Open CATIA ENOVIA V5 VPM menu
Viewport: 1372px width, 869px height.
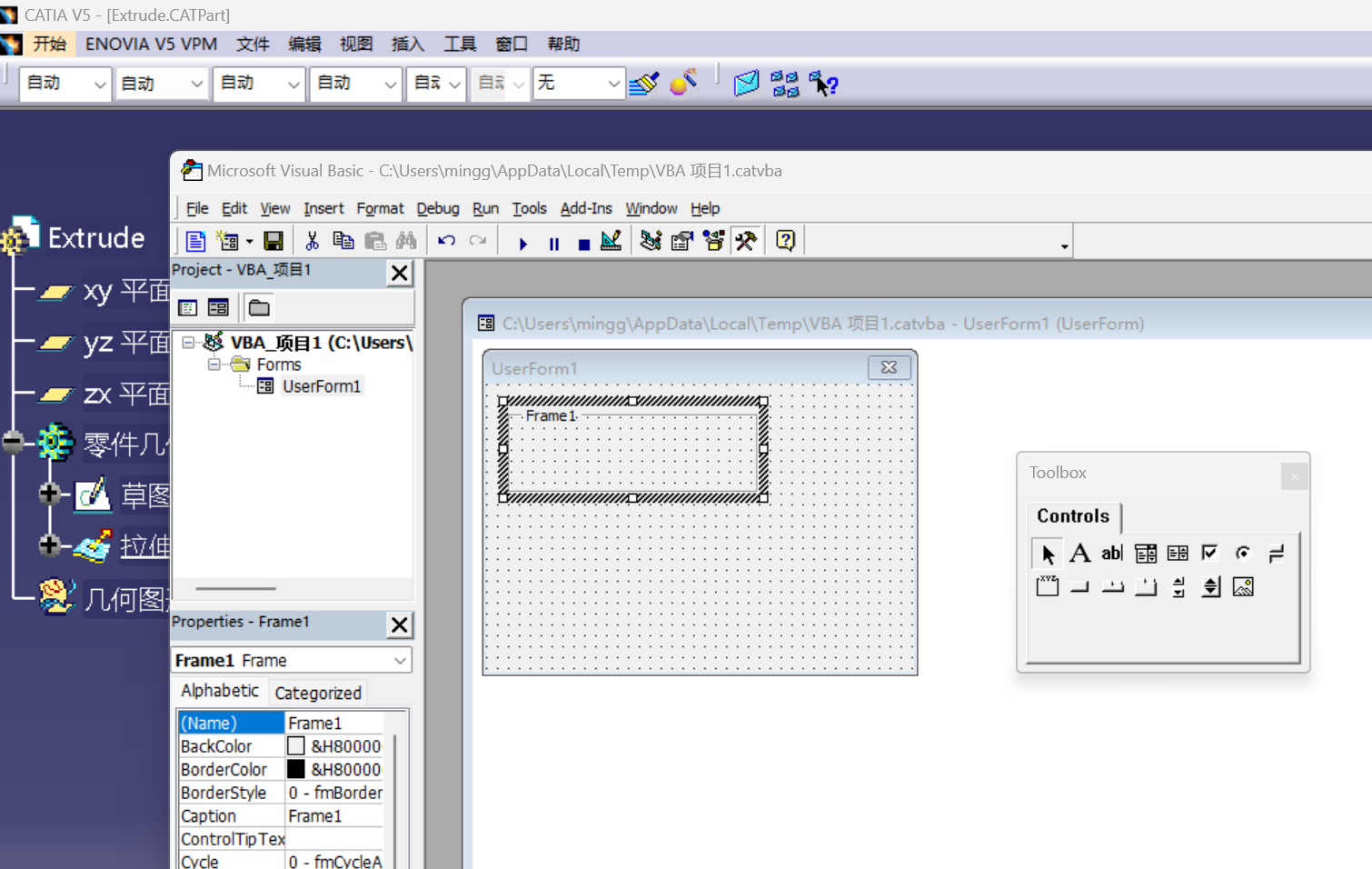pos(151,44)
